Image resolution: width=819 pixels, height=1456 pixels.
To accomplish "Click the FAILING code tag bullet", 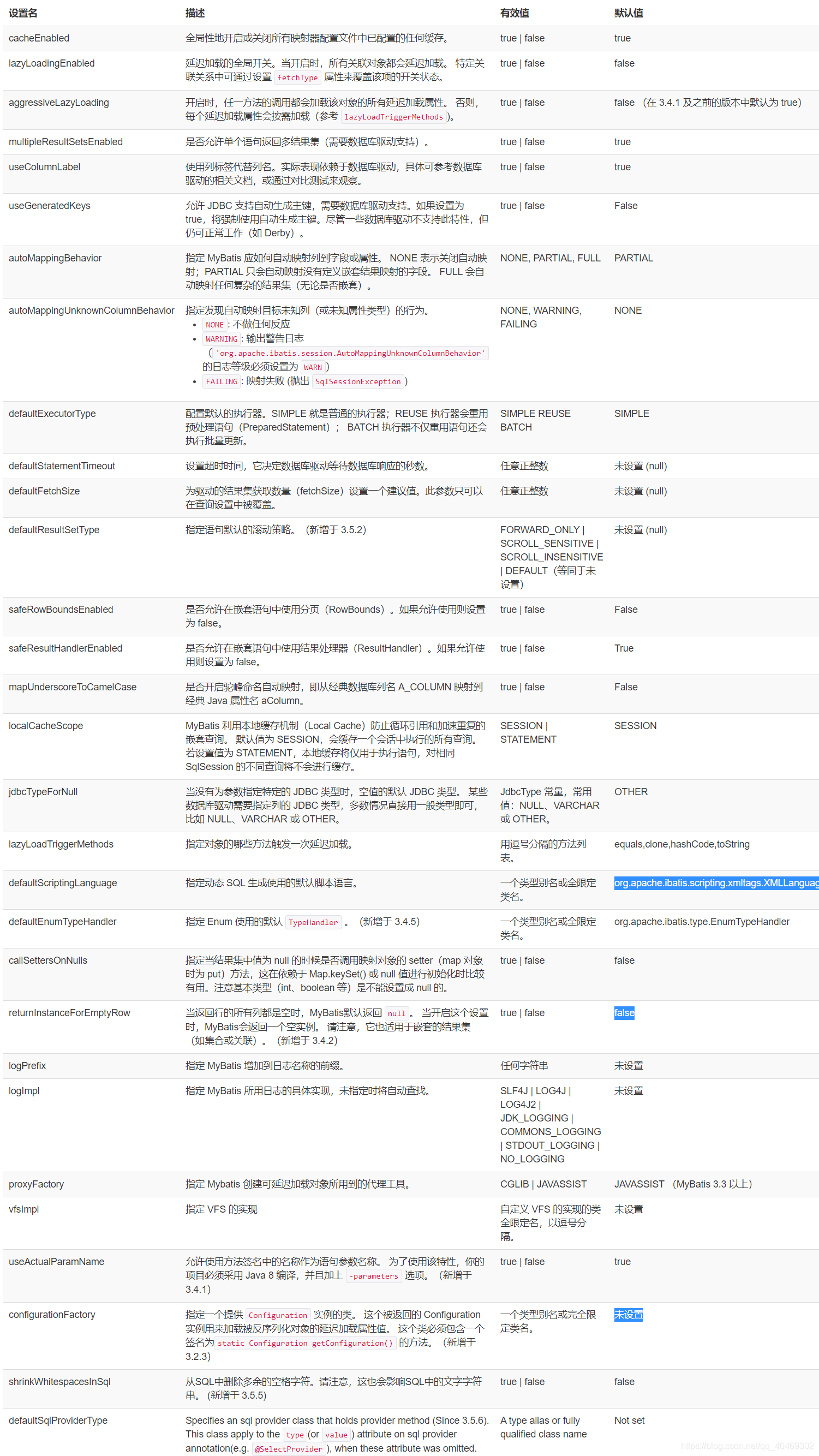I will [x=222, y=381].
